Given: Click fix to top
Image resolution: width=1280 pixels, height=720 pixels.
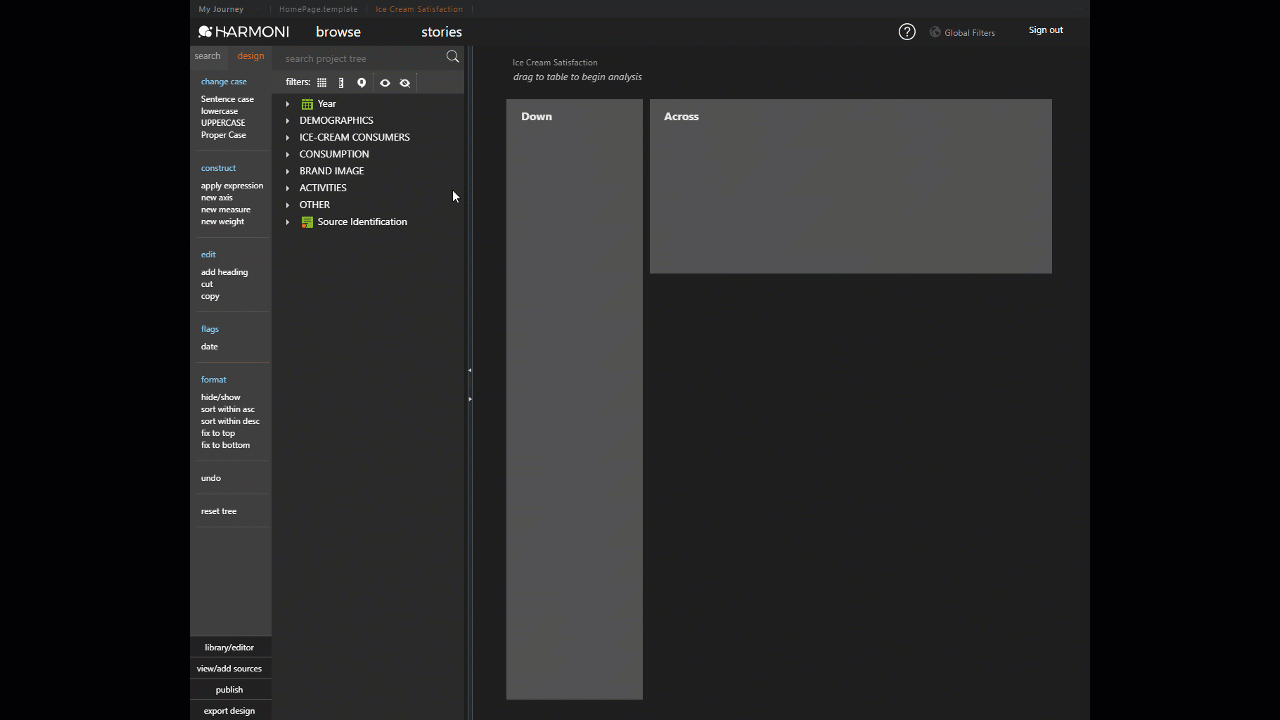Looking at the screenshot, I should tap(218, 433).
